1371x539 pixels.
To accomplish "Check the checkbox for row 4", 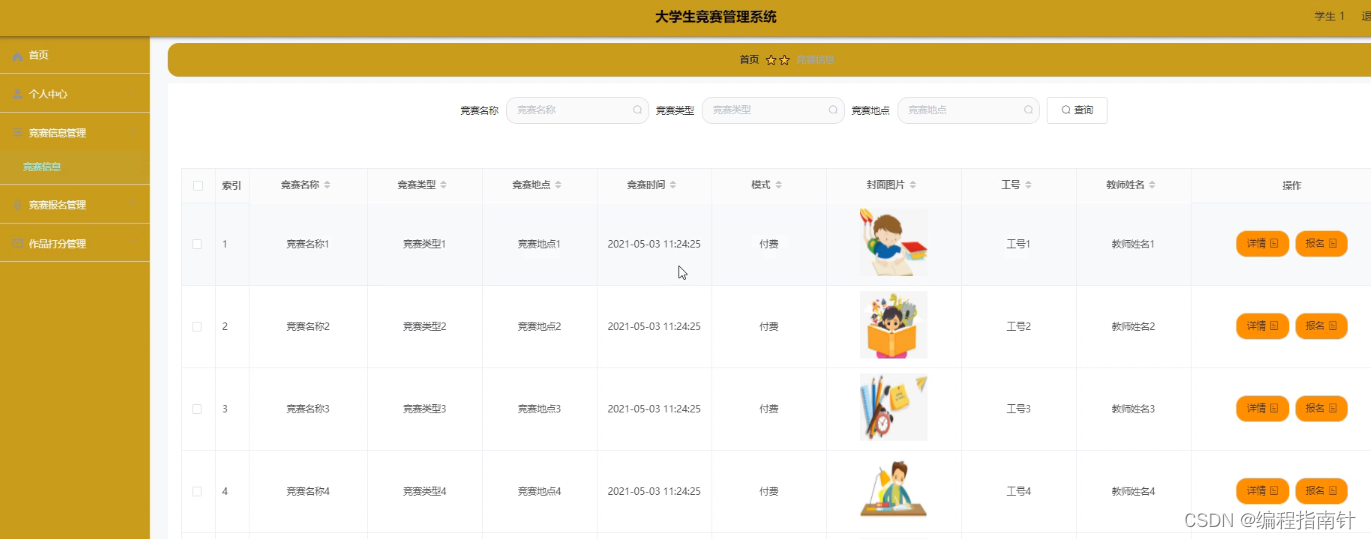I will click(x=198, y=491).
